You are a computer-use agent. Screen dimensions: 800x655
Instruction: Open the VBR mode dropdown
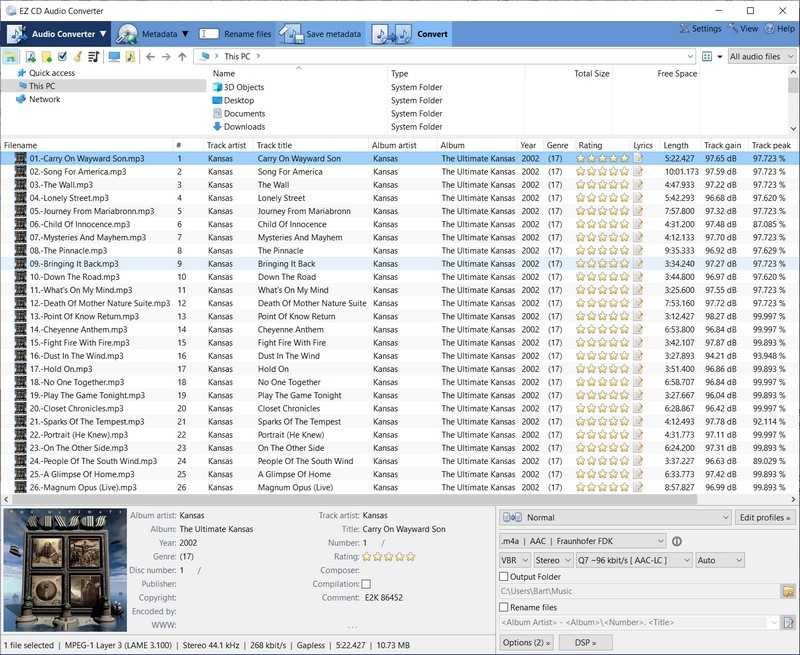pyautogui.click(x=515, y=560)
